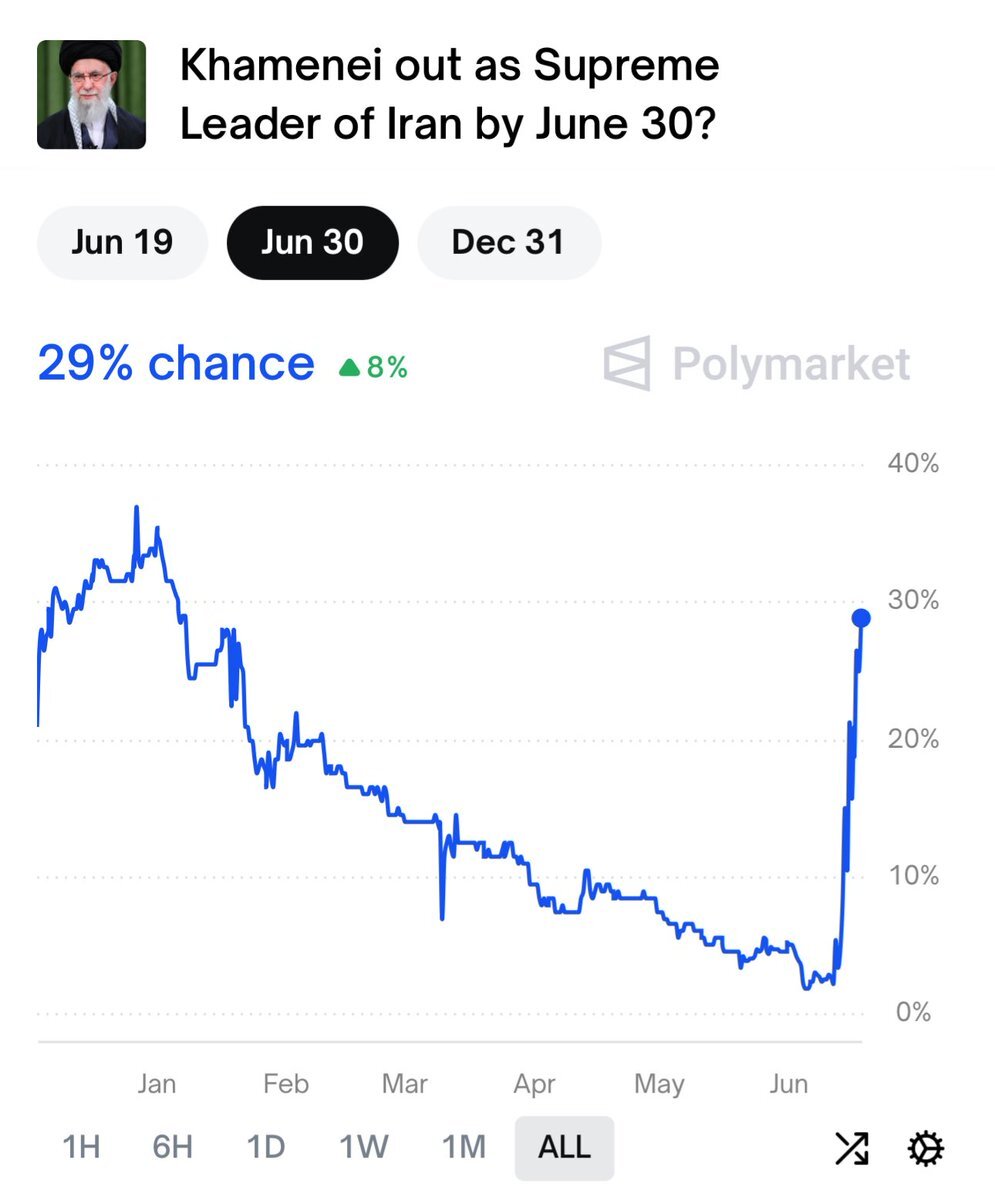Select the Jun 30 date tab
The height and width of the screenshot is (1200, 995).
(312, 242)
